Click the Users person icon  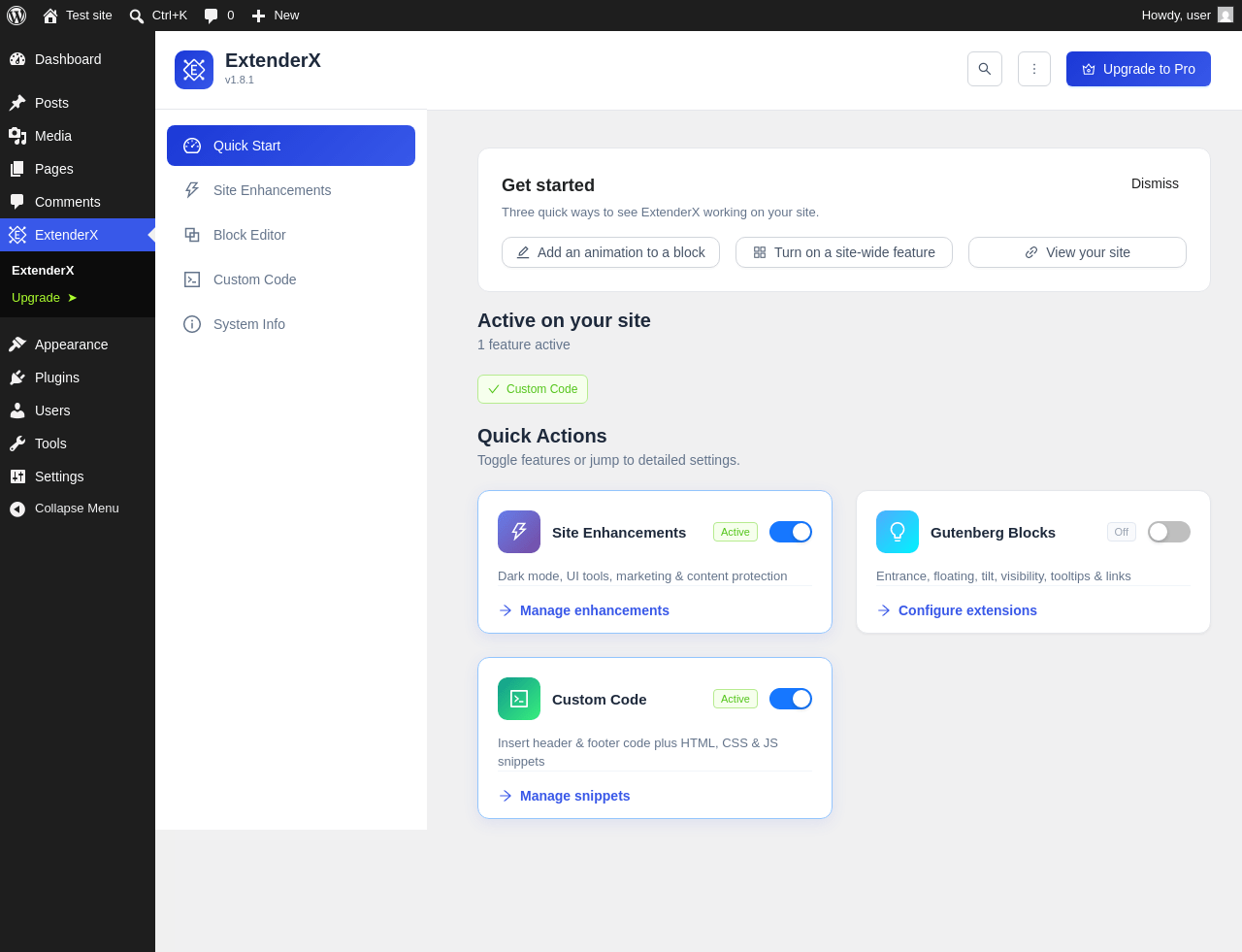[17, 410]
